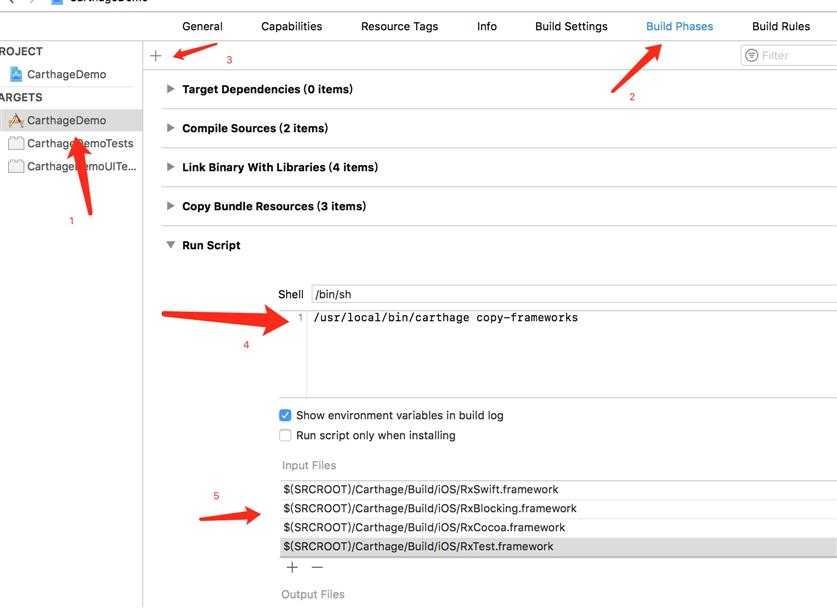Select RxBlocking.framework input file row

(x=558, y=508)
